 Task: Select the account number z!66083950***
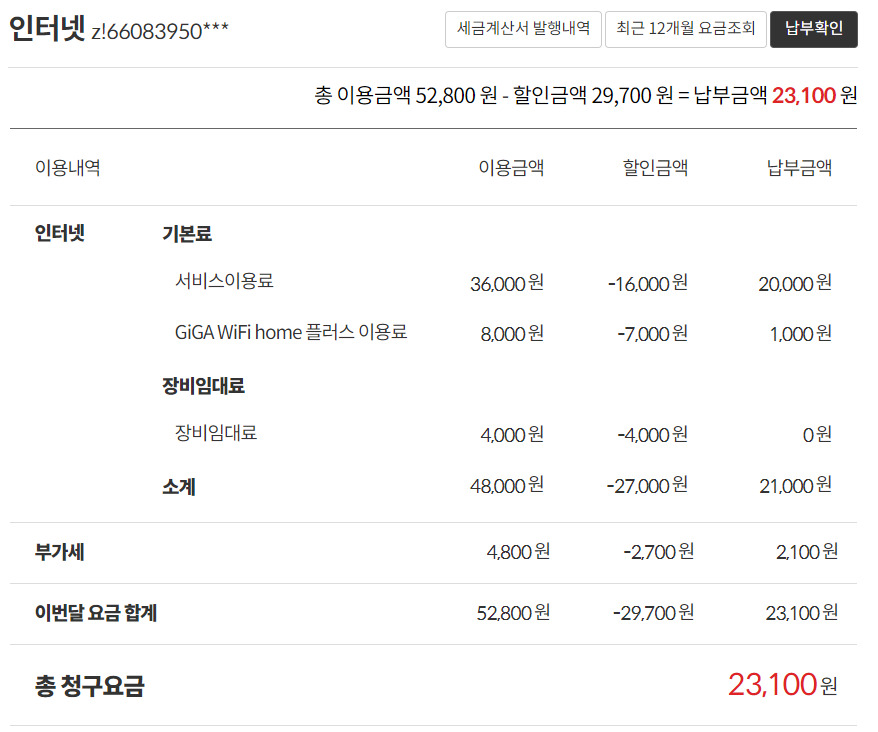(160, 31)
